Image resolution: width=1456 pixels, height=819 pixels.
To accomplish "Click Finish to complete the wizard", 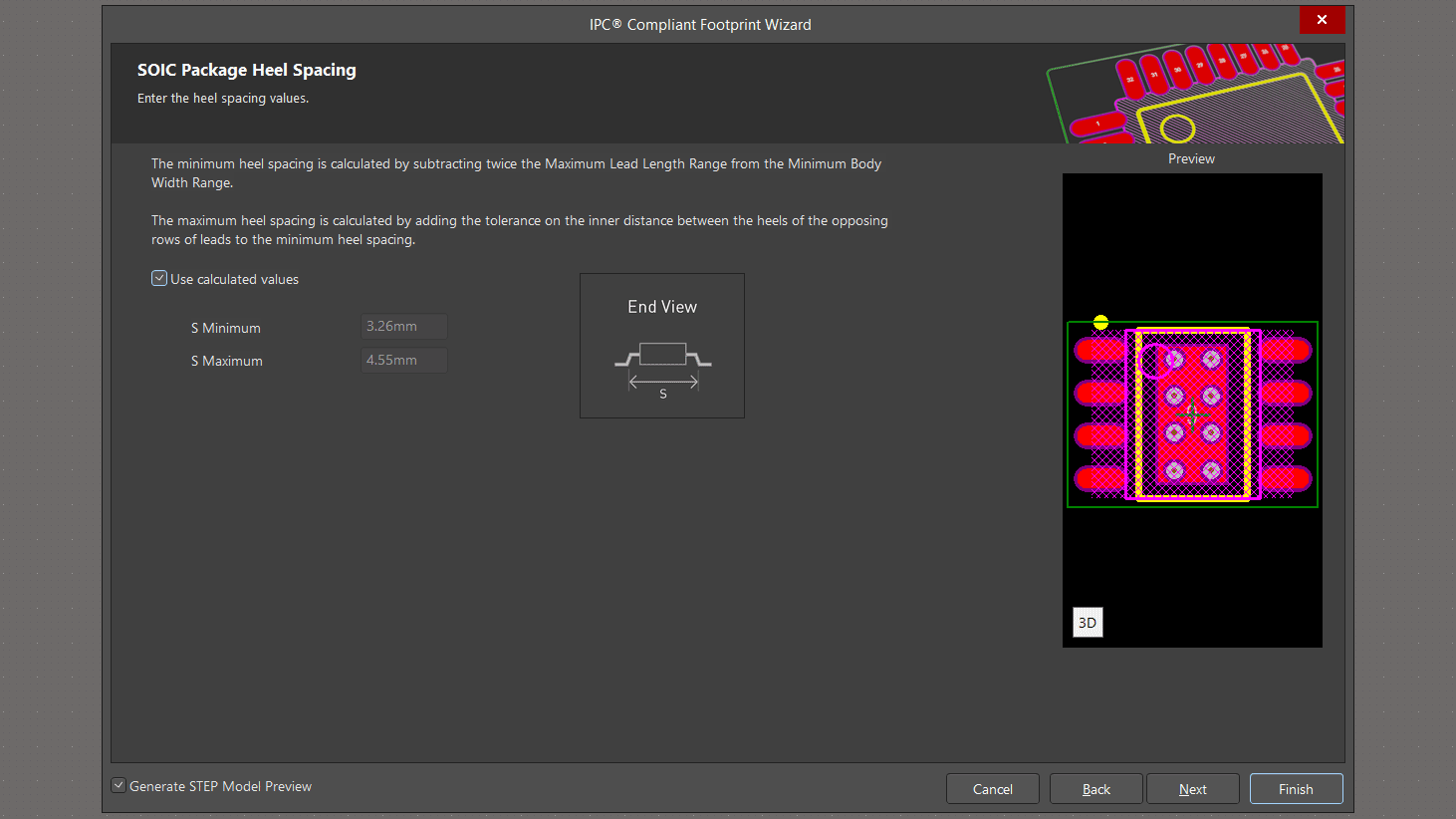I will coord(1296,789).
